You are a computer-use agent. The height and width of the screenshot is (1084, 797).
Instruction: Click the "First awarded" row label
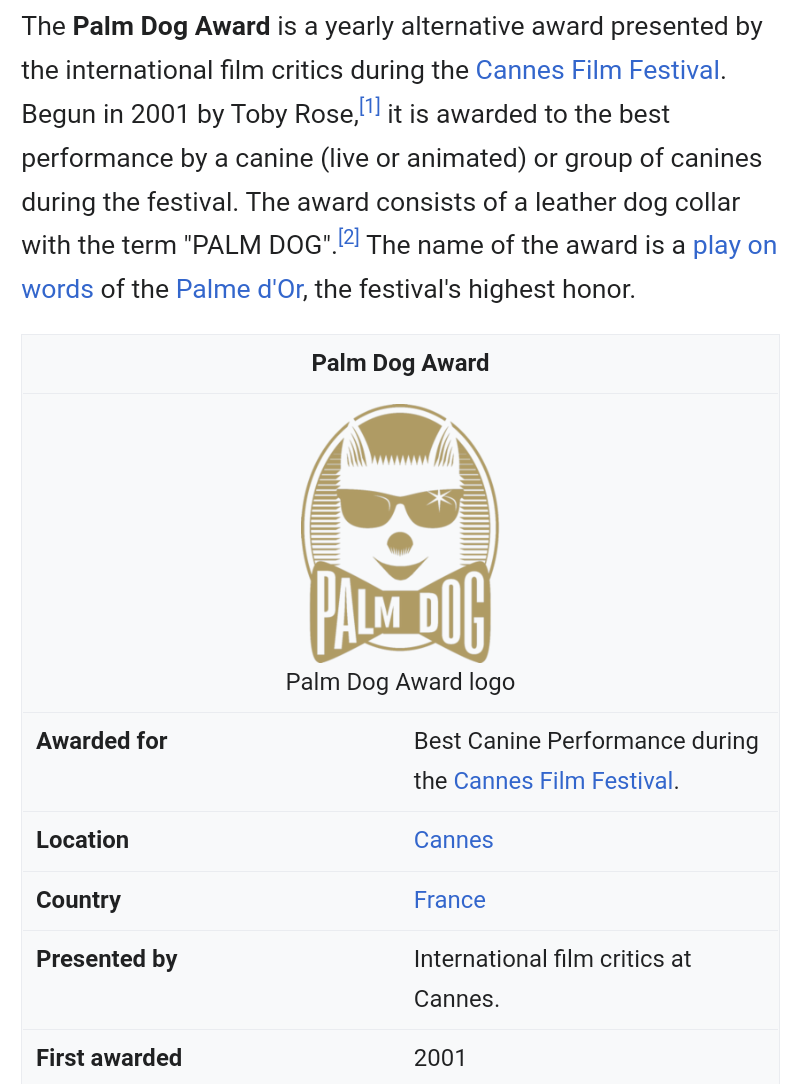pos(109,1058)
